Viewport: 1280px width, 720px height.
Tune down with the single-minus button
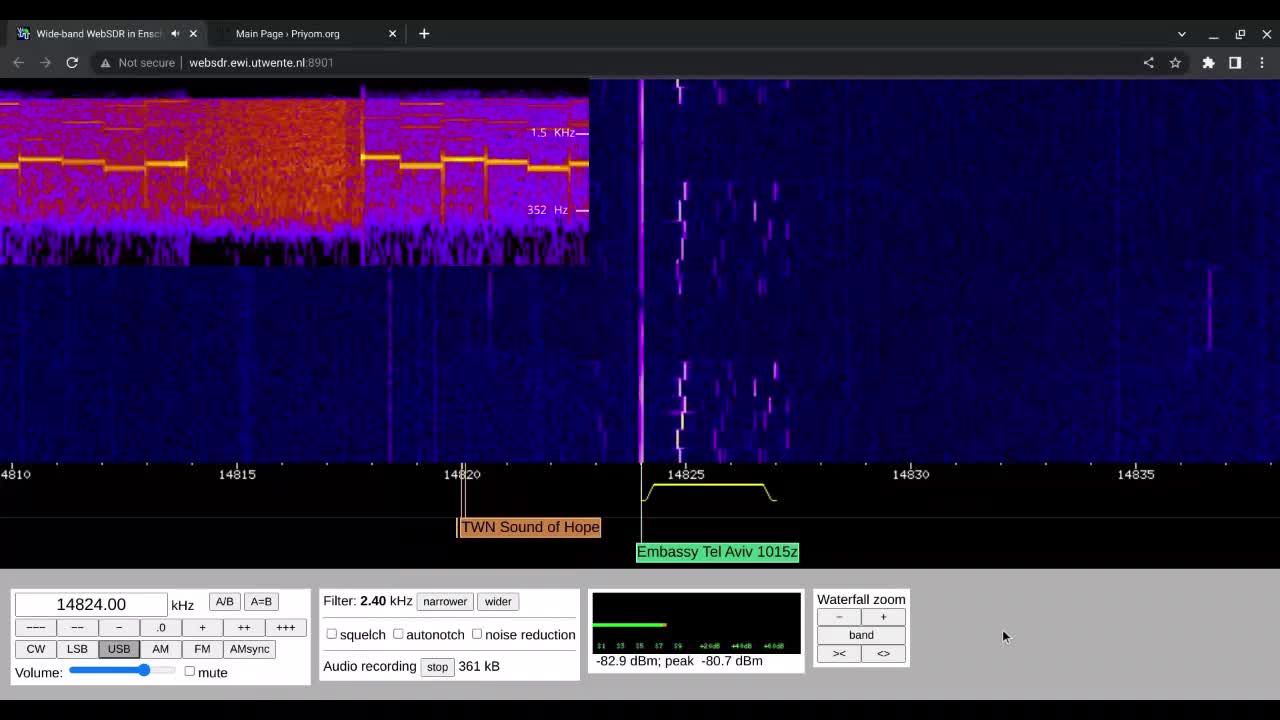[x=119, y=627]
